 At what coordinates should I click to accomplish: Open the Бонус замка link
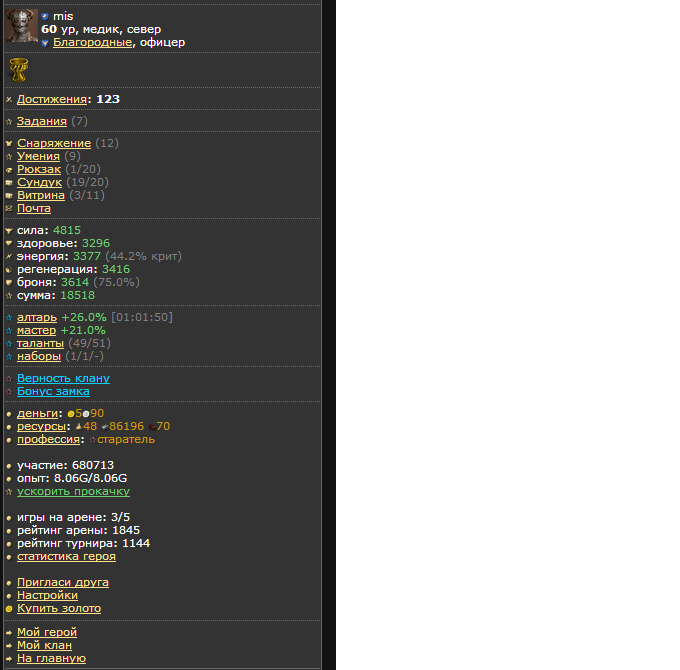click(53, 391)
